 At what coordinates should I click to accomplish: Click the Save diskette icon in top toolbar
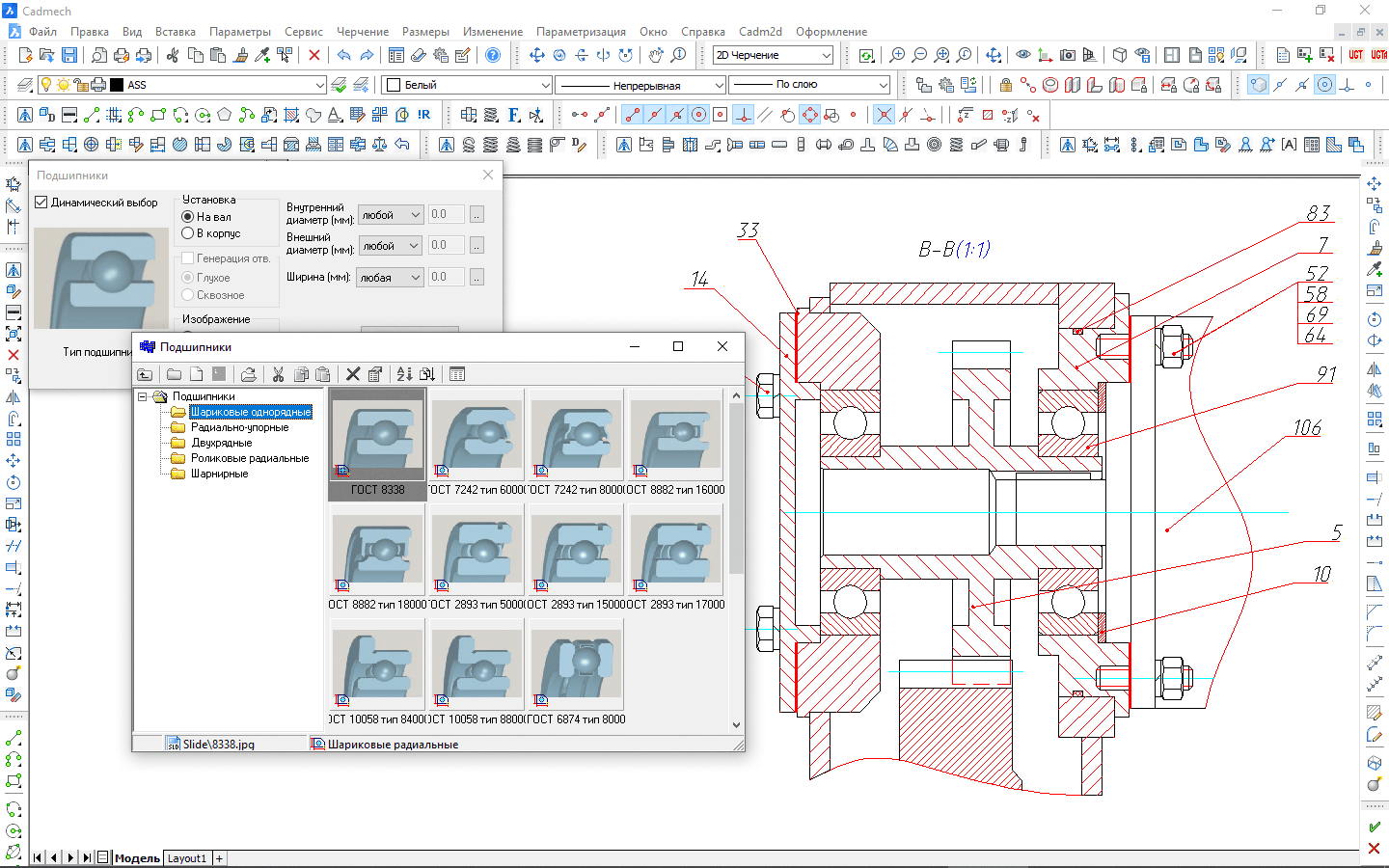pyautogui.click(x=69, y=55)
